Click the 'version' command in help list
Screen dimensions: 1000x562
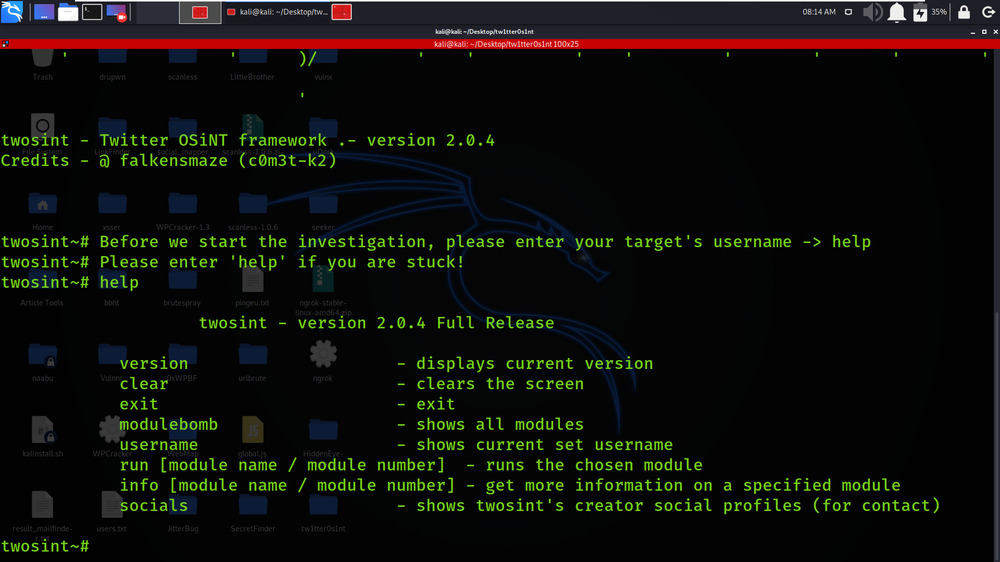point(154,364)
